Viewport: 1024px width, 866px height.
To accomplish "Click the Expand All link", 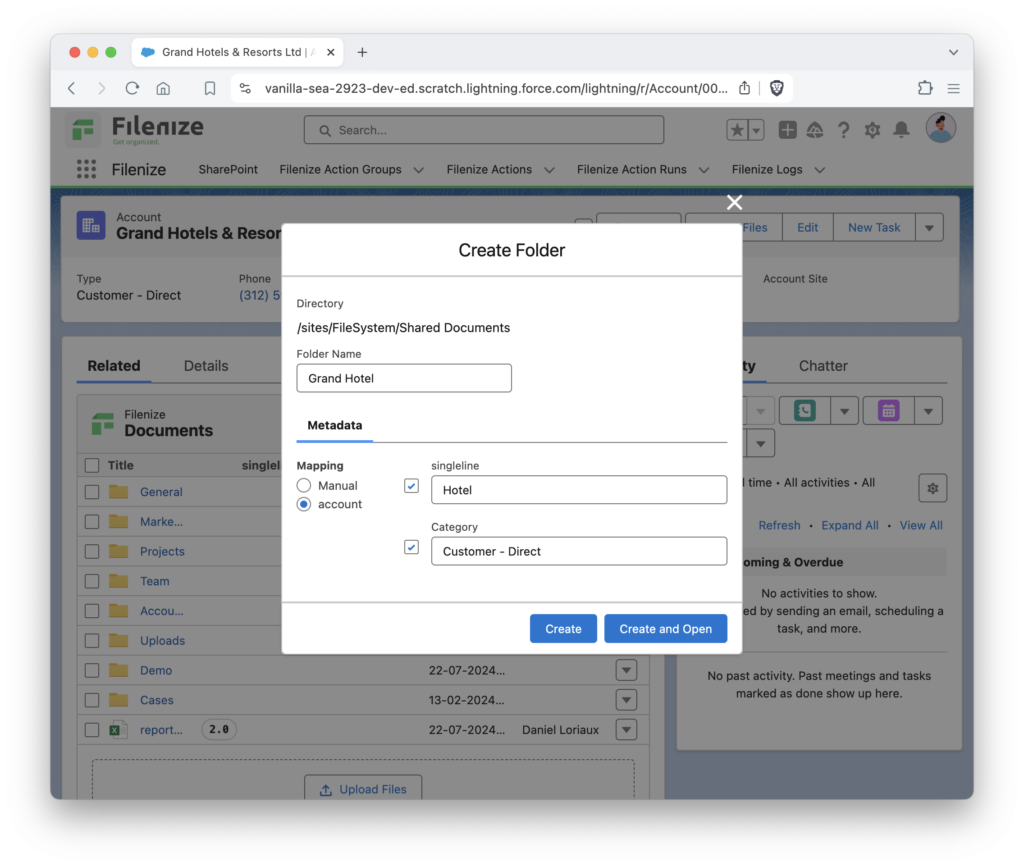I will (850, 525).
